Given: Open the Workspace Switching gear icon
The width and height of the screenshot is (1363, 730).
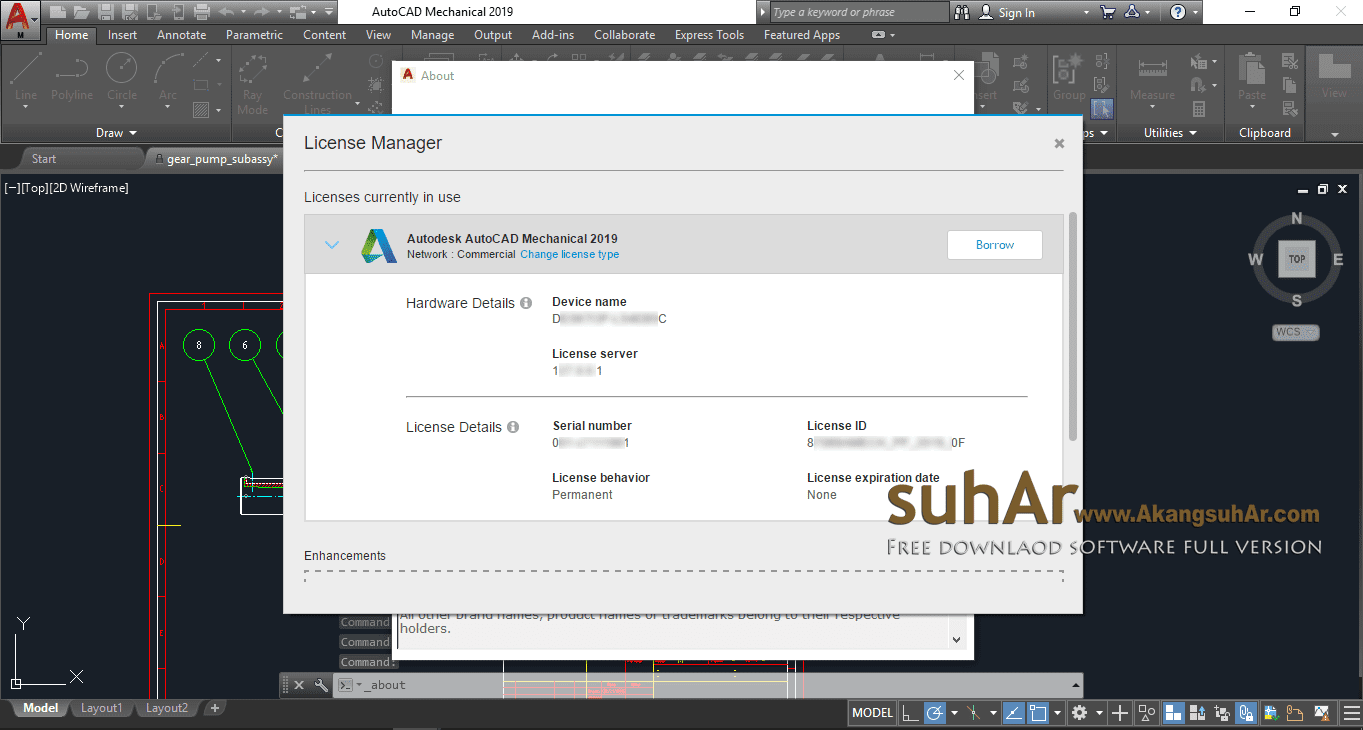Looking at the screenshot, I should (x=1079, y=713).
